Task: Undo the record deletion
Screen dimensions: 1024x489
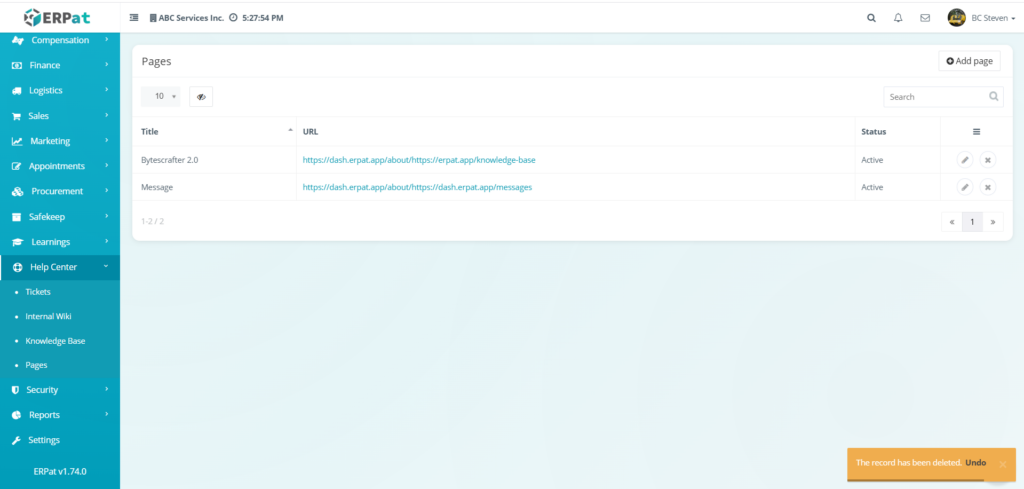Action: pyautogui.click(x=976, y=463)
